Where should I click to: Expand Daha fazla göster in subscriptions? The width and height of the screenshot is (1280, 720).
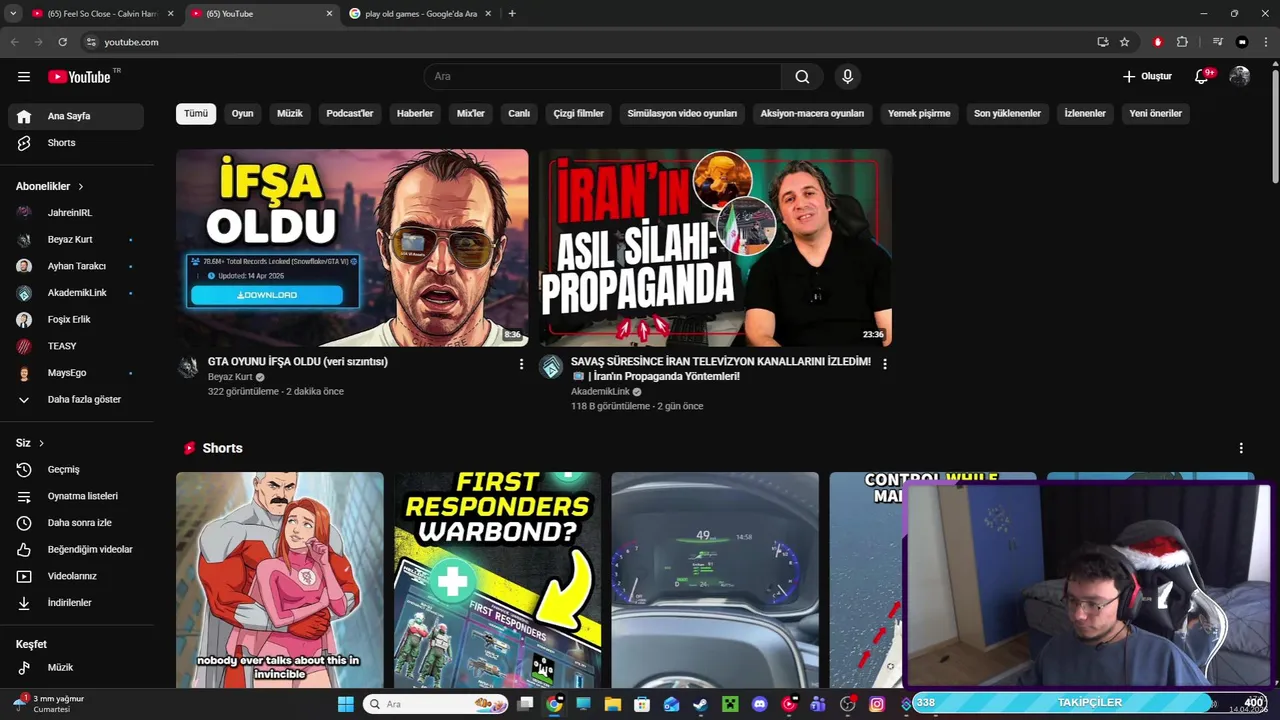pyautogui.click(x=76, y=400)
